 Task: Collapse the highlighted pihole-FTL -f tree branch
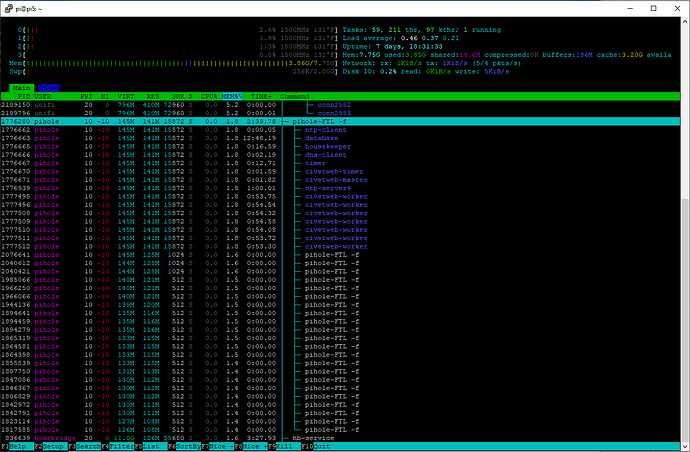pyautogui.click(x=287, y=121)
